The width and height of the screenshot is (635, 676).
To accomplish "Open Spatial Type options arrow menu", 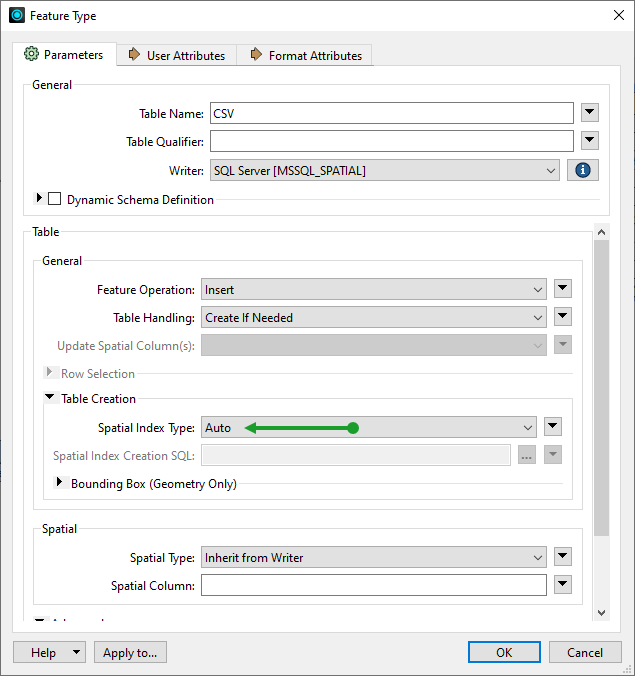I will click(562, 557).
